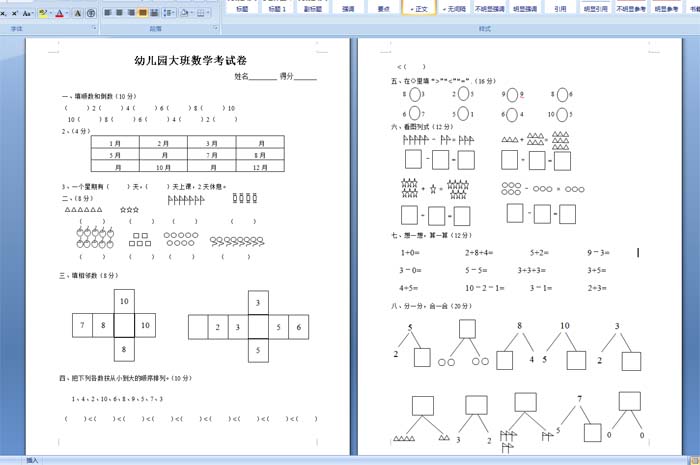
Task: Click the 10月 table cell
Action: tap(163, 167)
